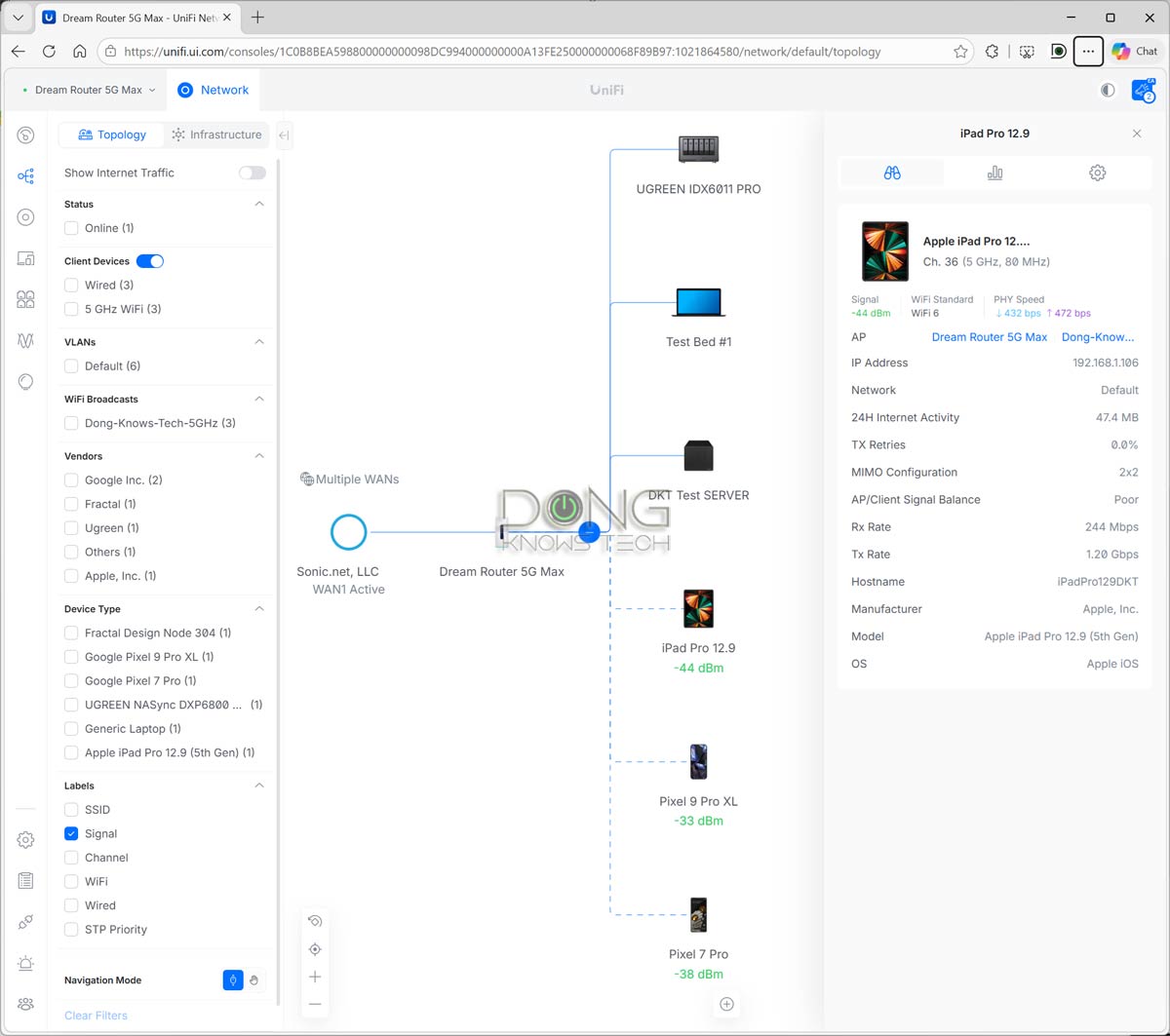Click the zoom out minus icon on map
Screen dimensions: 1170x1036
[315, 1004]
